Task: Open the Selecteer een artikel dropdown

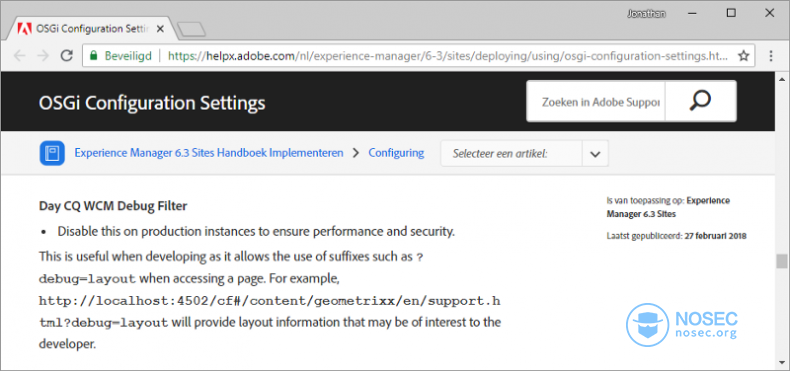Action: point(524,153)
